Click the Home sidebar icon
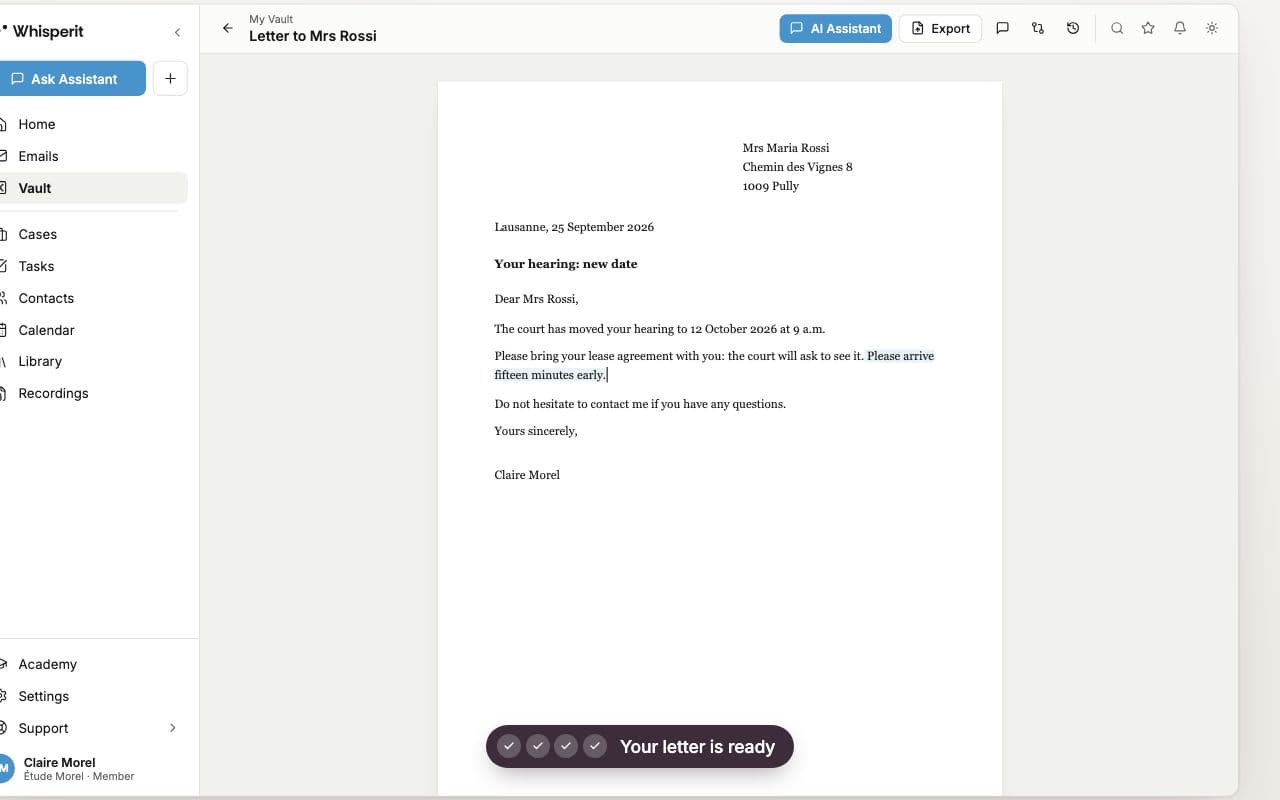The width and height of the screenshot is (1280, 800). [4, 124]
